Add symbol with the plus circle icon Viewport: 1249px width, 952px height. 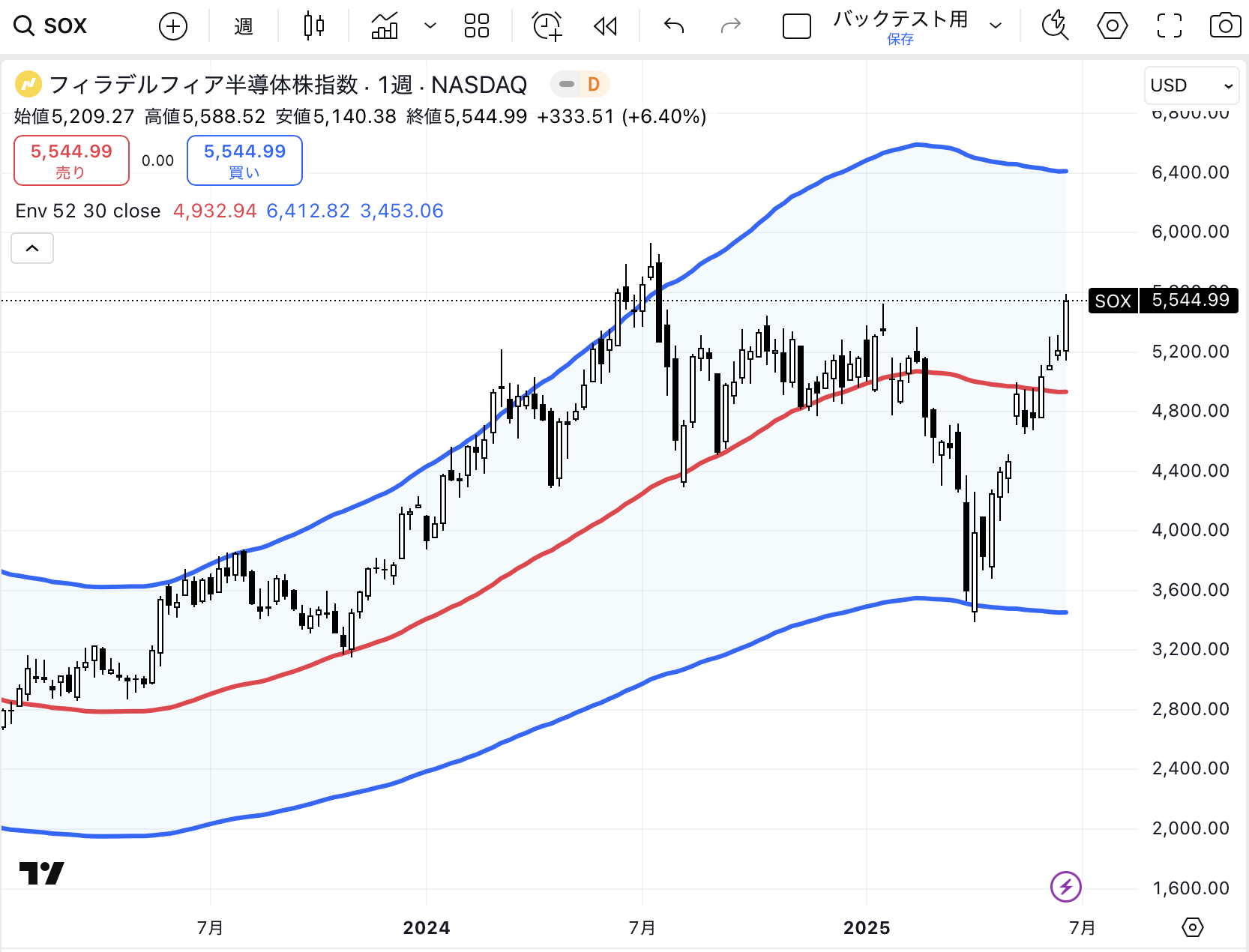pyautogui.click(x=173, y=27)
